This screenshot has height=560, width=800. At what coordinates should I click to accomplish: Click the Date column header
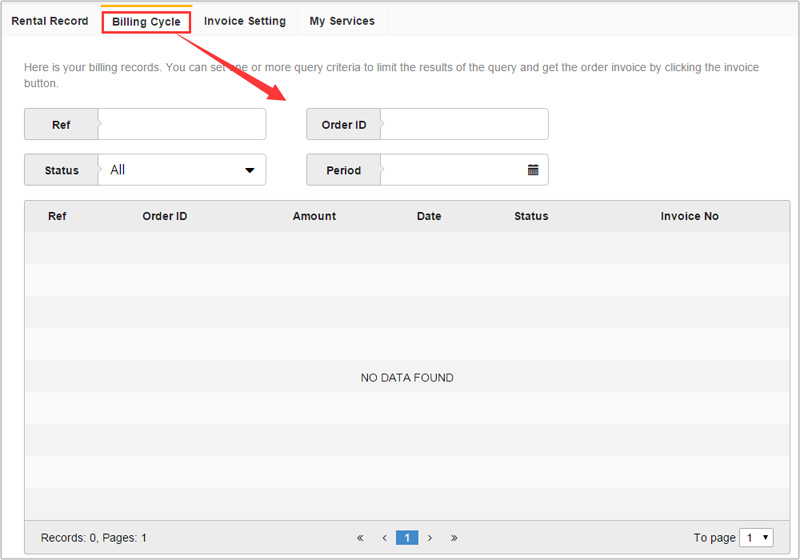click(x=429, y=216)
